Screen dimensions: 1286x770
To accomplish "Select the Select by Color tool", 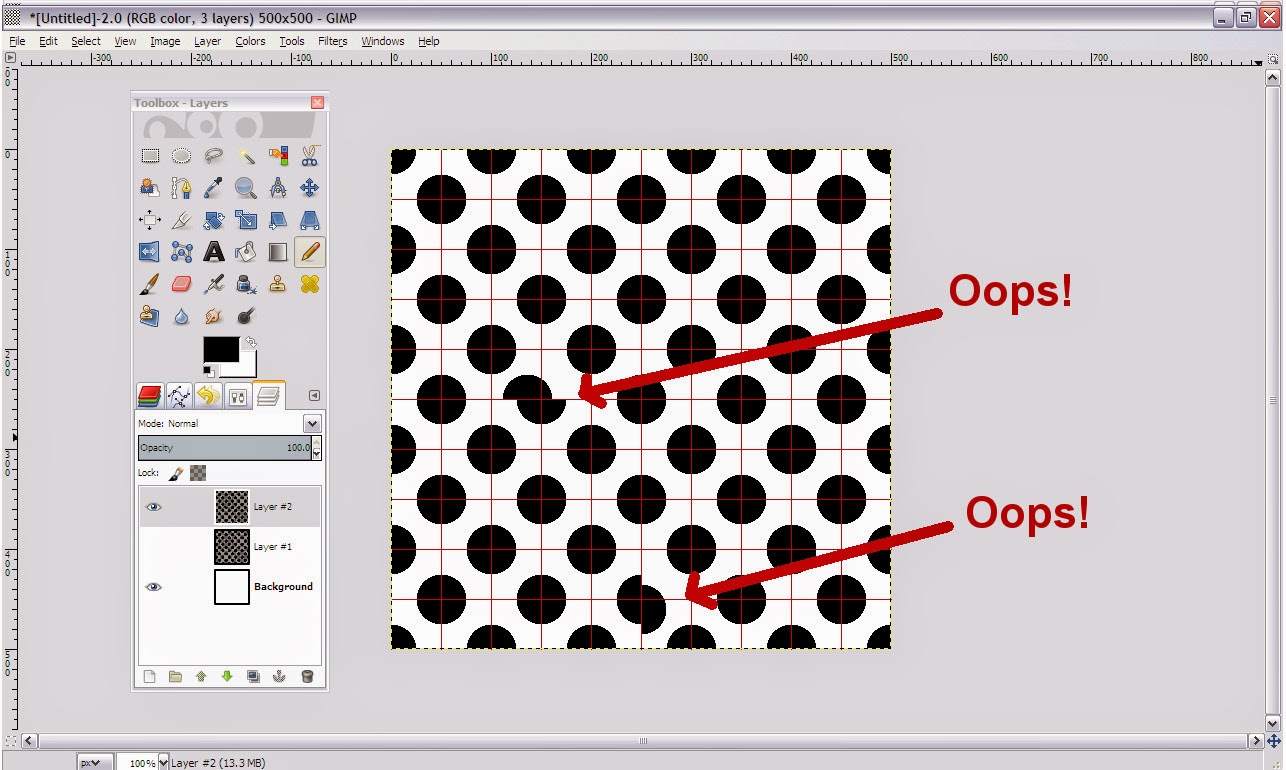I will pos(278,155).
